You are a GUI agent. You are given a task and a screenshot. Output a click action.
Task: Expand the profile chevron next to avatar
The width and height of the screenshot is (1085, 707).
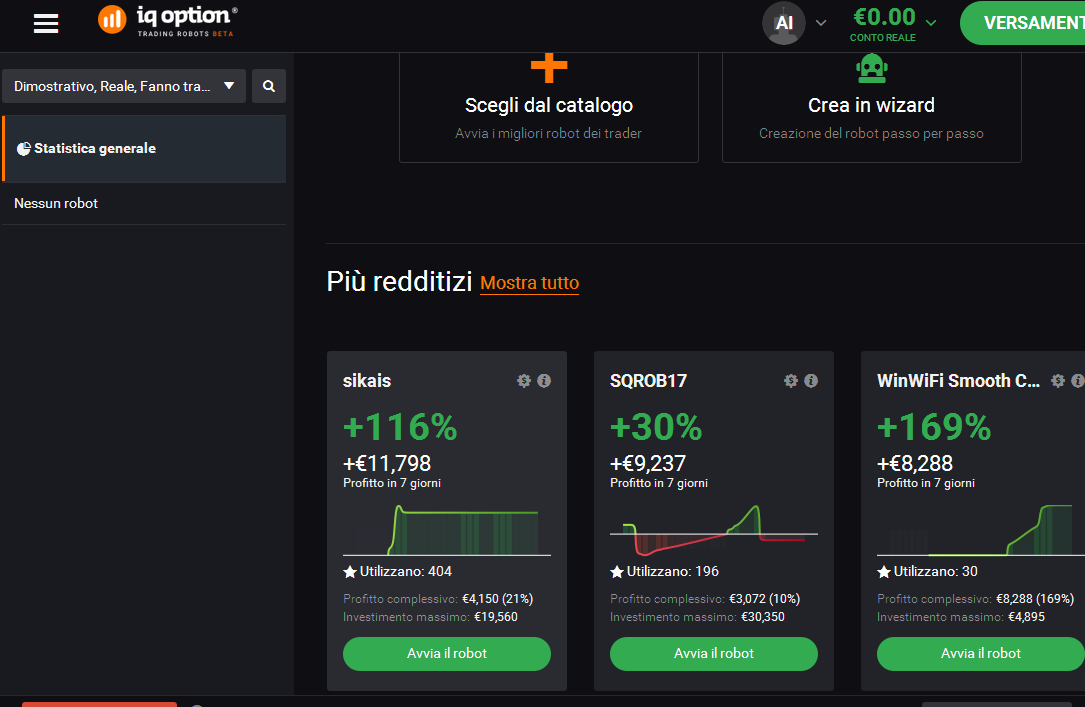pos(821,23)
